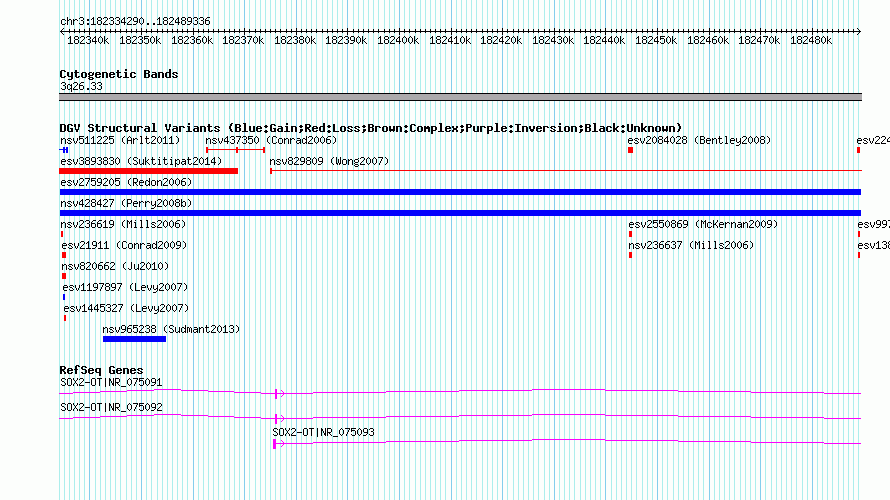Viewport: 890px width, 500px height.
Task: Select the nsv437350 (Conrad2006) variant label
Action: point(271,140)
